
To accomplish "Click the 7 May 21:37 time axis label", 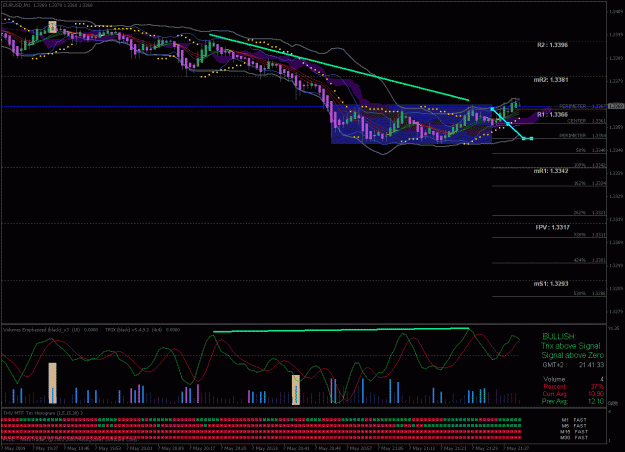I will 516,448.
